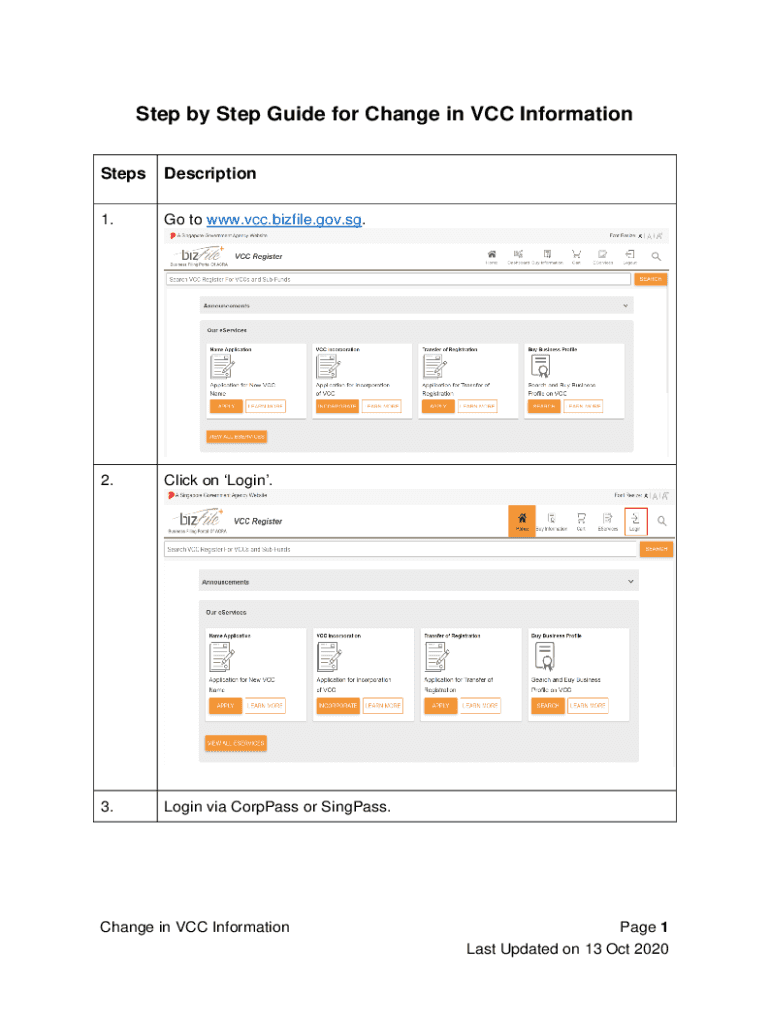770x1024 pixels.
Task: Open the eServices icon in step 2 navbar
Action: [607, 521]
